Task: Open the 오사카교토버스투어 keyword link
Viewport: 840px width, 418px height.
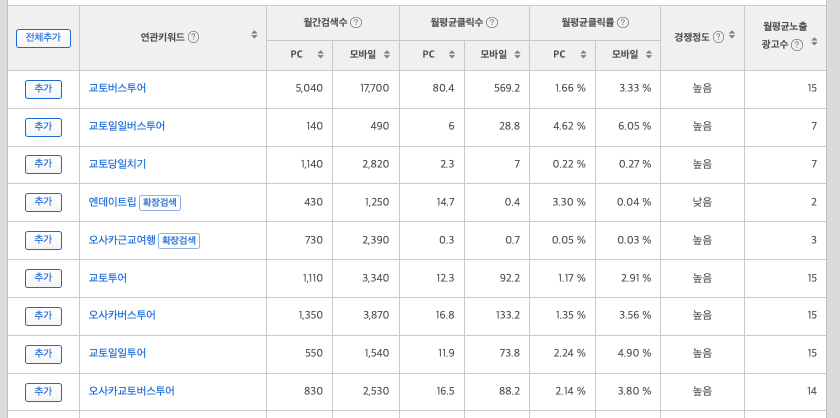Action: (x=131, y=391)
